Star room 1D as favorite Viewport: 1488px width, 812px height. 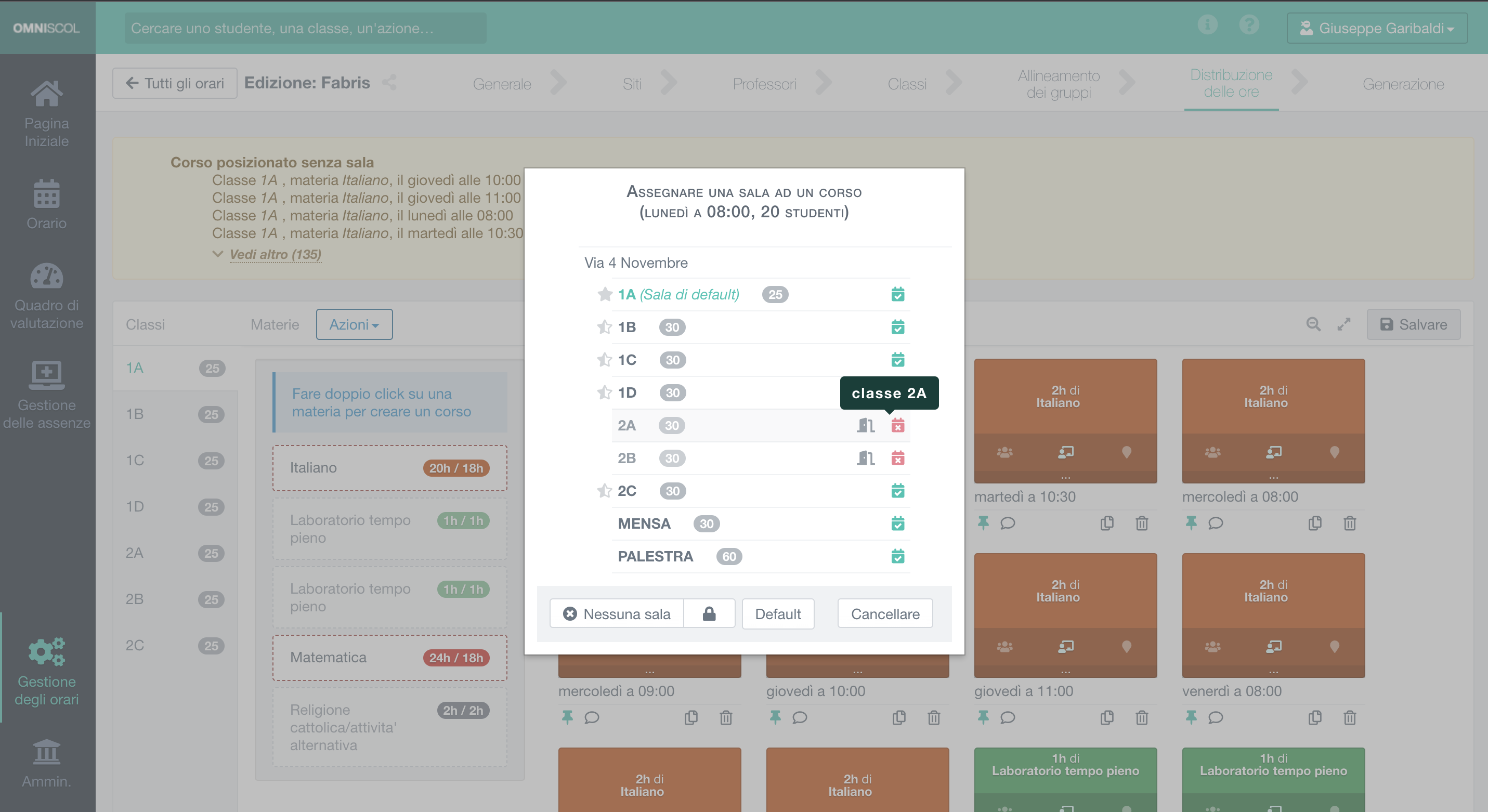[604, 392]
